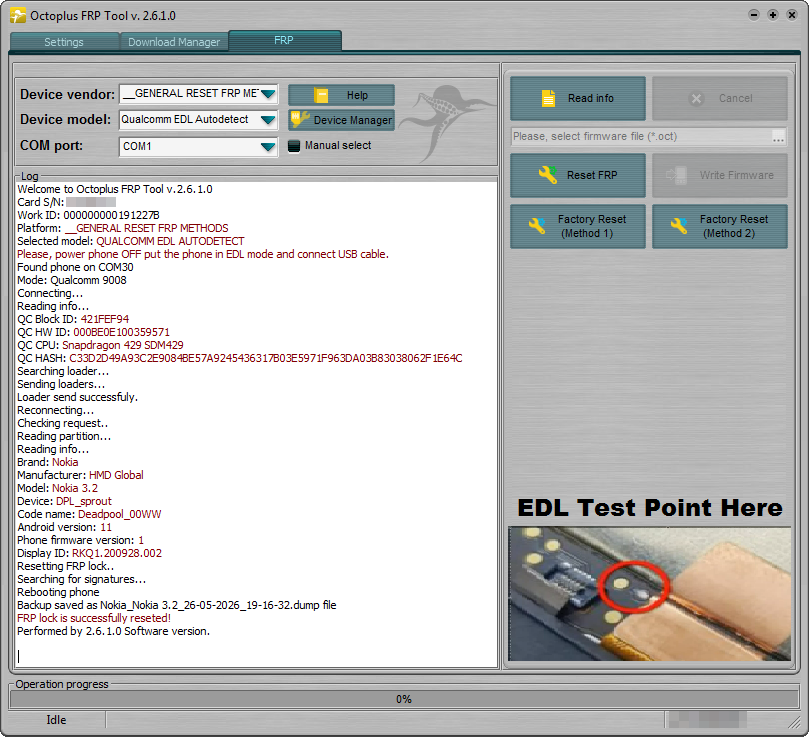Screen dimensions: 809x737
Task: Click "Found phone on COM30" log line
Action: point(75,267)
